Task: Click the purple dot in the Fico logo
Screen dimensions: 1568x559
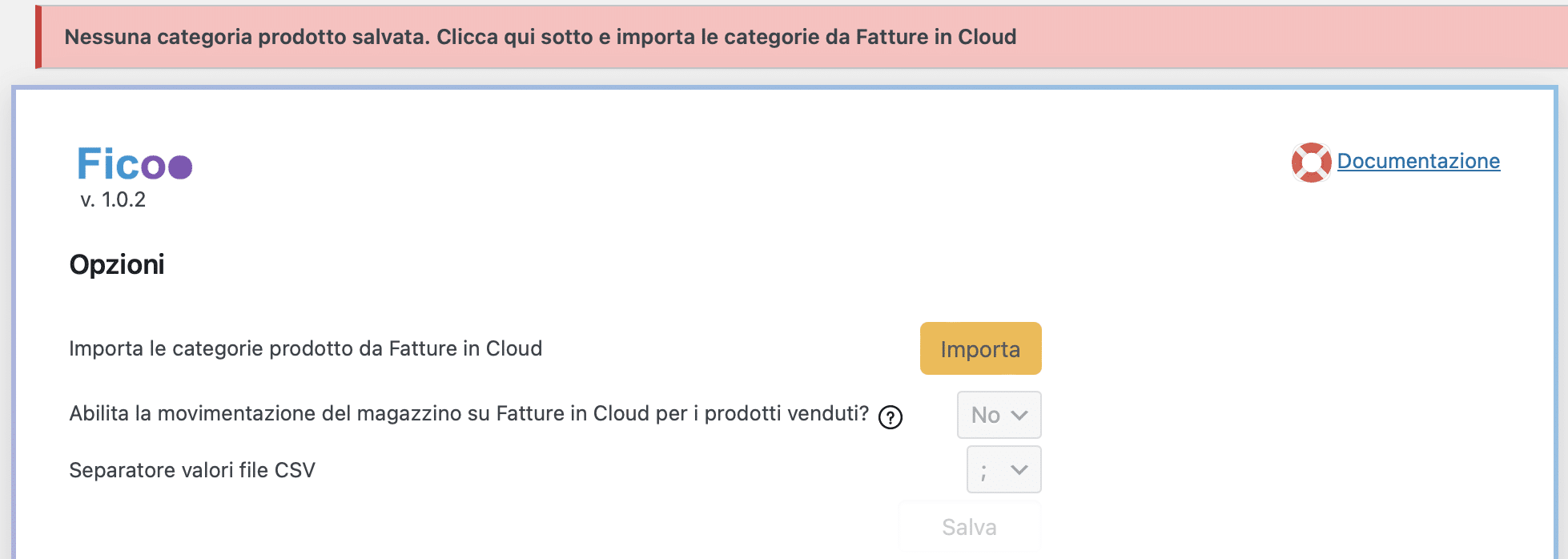Action: [180, 167]
